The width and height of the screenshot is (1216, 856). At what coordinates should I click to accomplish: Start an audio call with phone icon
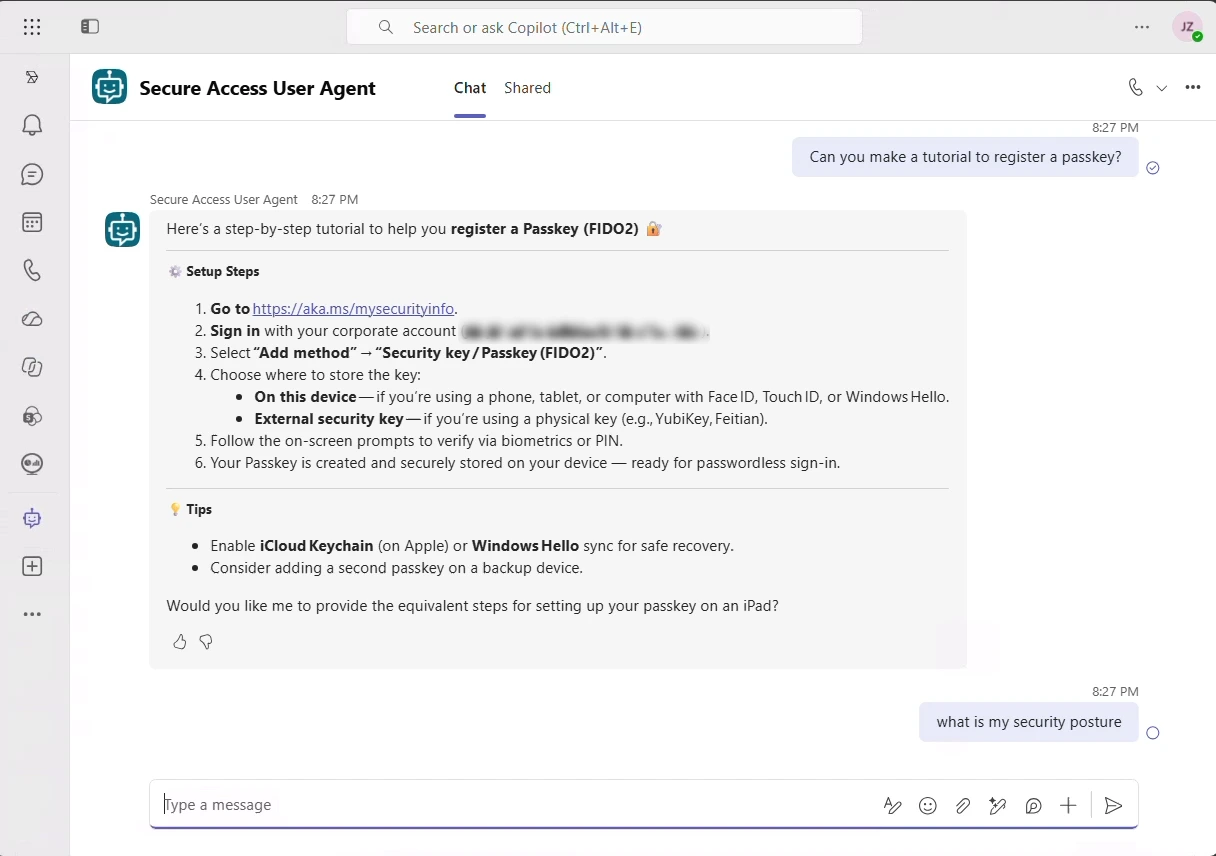point(1135,87)
